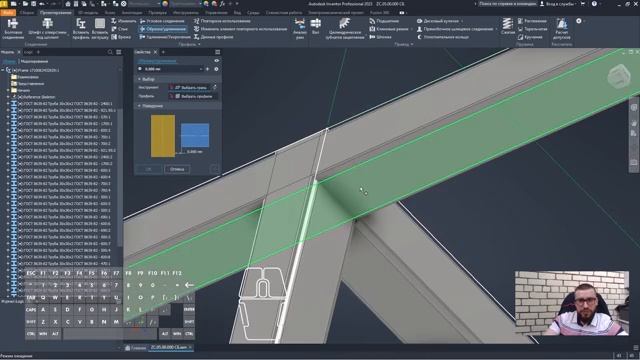
Task: Open the properties panel gear settings
Action: tap(216, 69)
